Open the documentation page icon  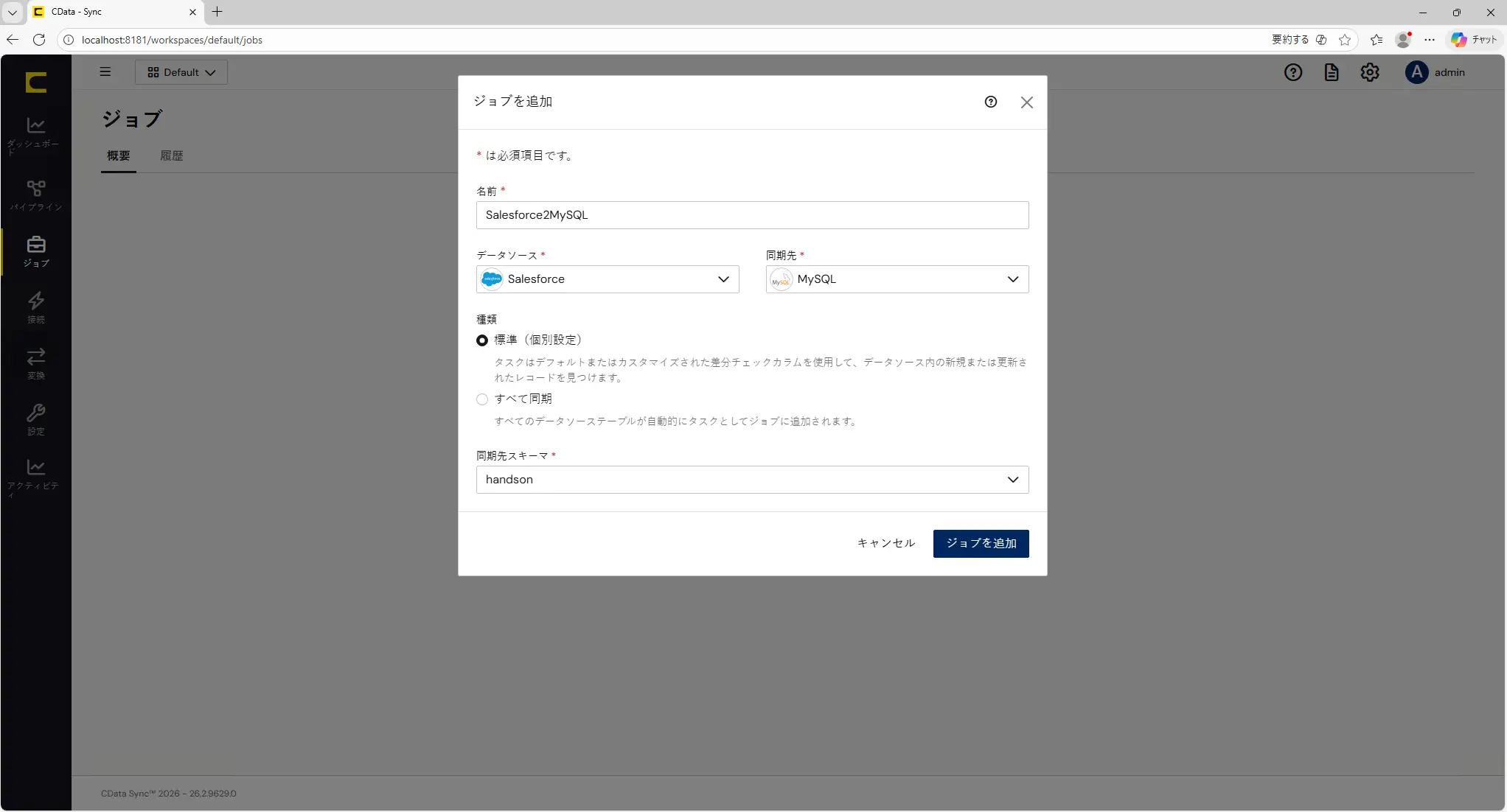point(1332,72)
